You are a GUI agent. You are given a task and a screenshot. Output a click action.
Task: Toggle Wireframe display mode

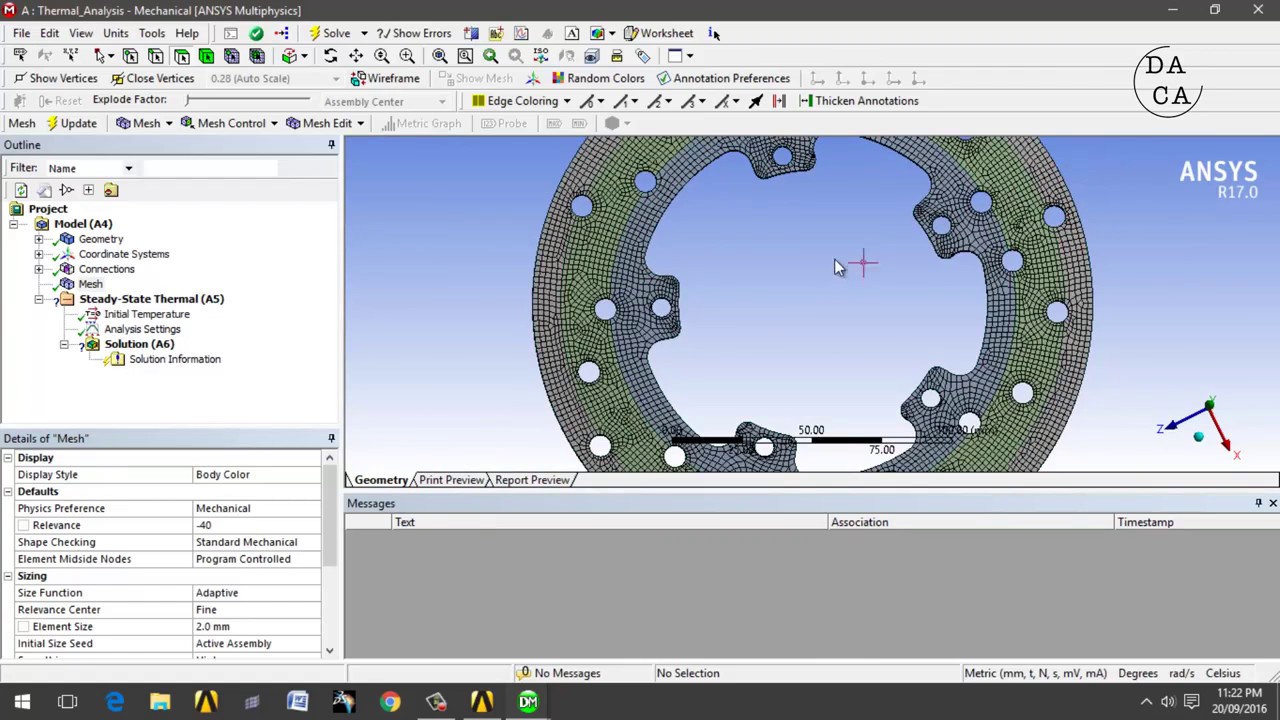tap(385, 78)
